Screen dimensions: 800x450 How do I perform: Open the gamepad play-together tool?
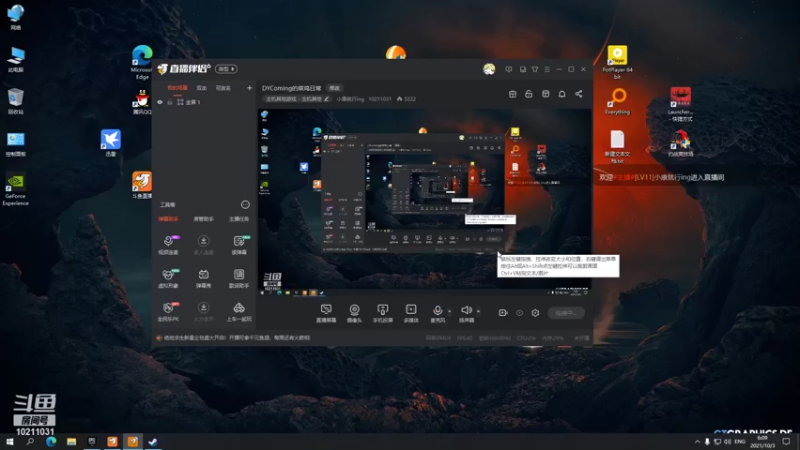tap(239, 312)
